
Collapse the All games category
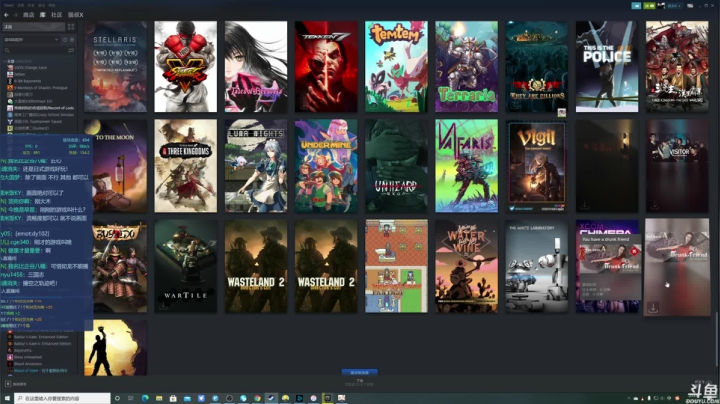click(x=5, y=61)
